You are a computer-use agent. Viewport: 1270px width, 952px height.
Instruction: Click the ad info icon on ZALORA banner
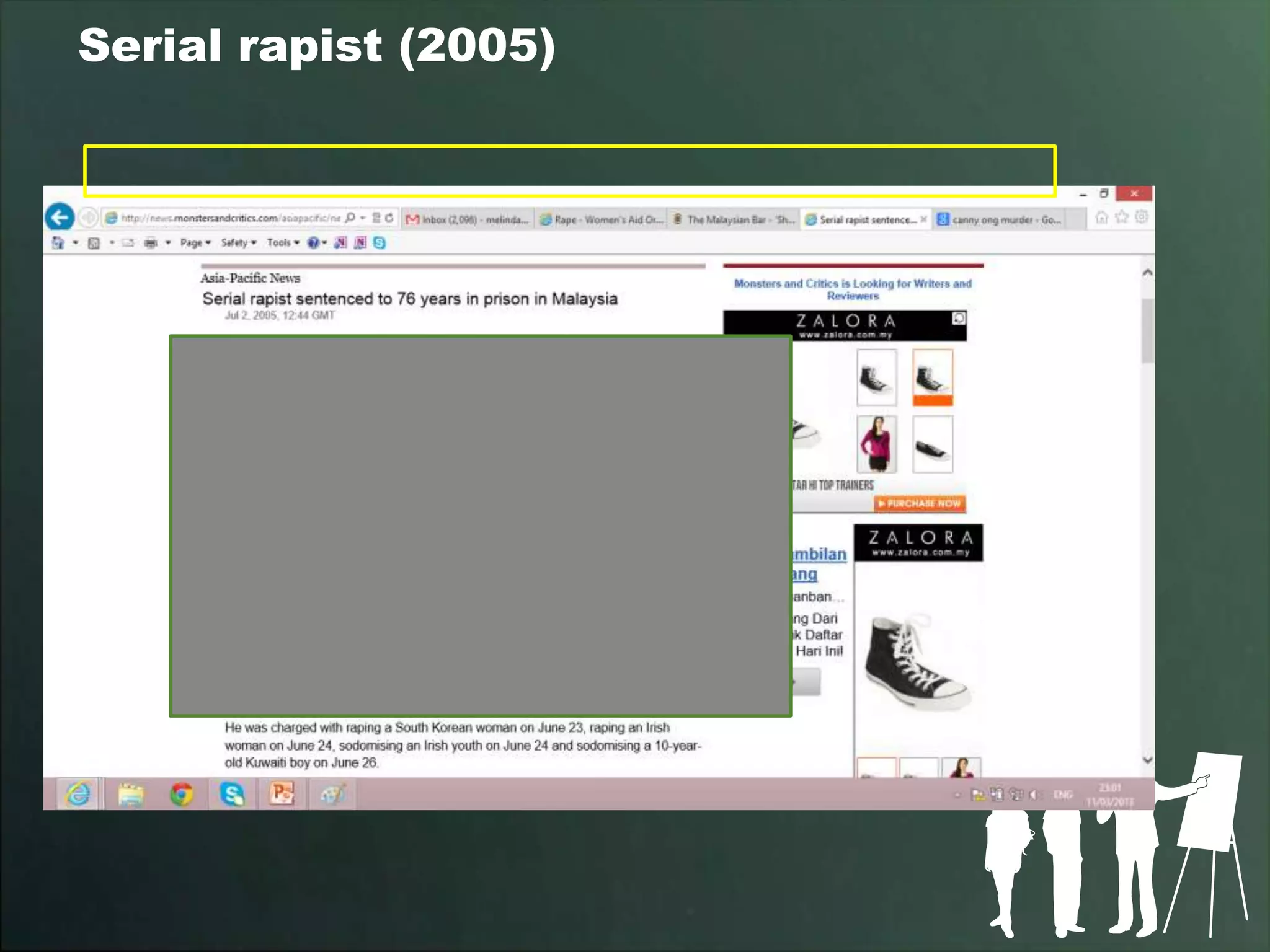(x=959, y=319)
